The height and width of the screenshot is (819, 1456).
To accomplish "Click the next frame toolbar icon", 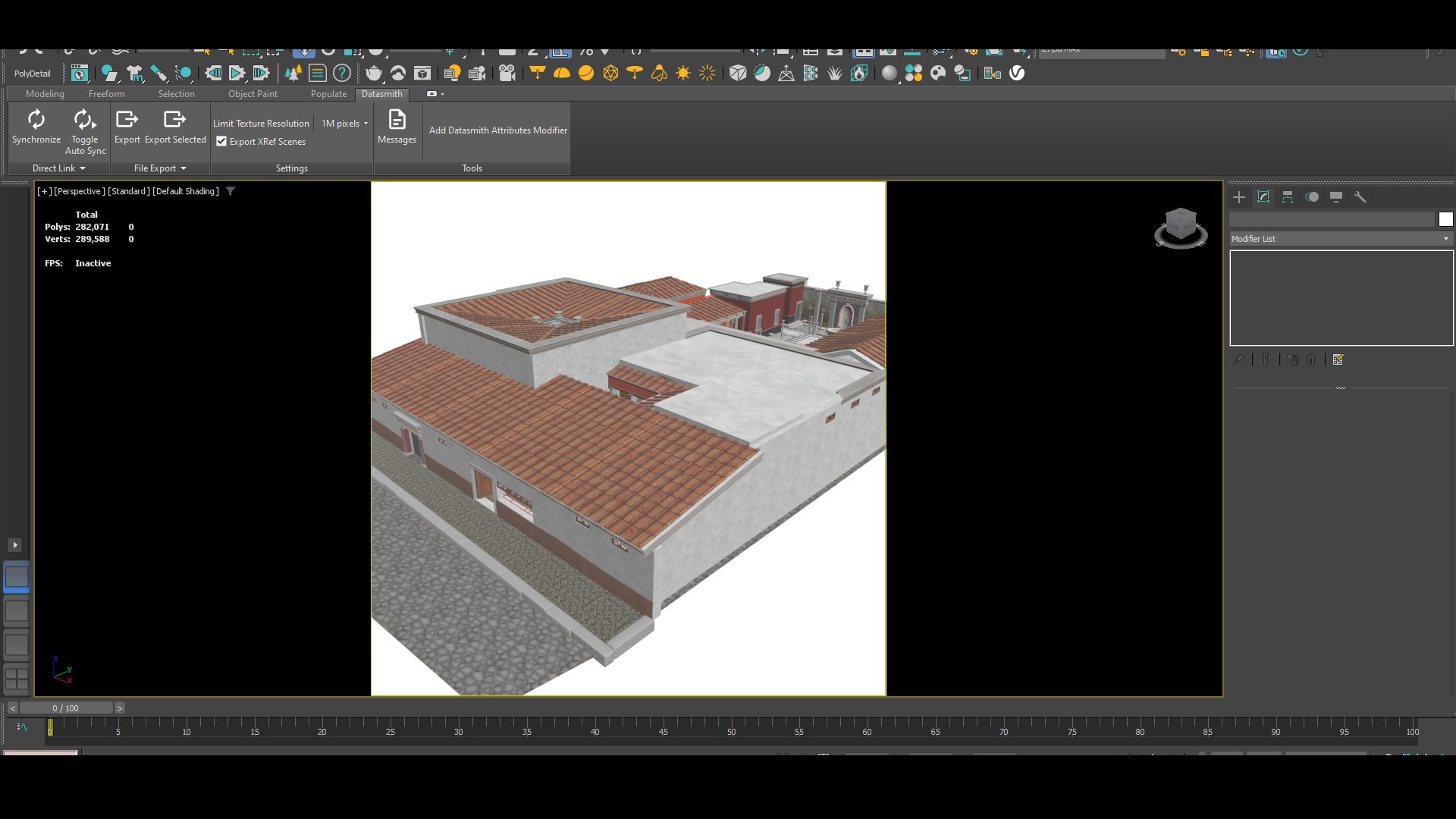I will pos(261,73).
